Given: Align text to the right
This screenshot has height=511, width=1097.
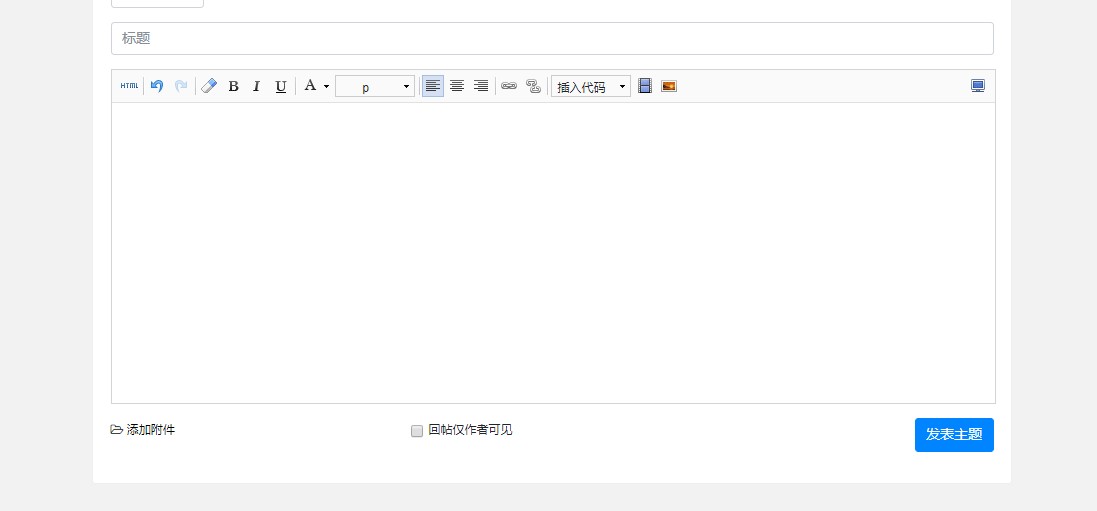Looking at the screenshot, I should (x=481, y=86).
